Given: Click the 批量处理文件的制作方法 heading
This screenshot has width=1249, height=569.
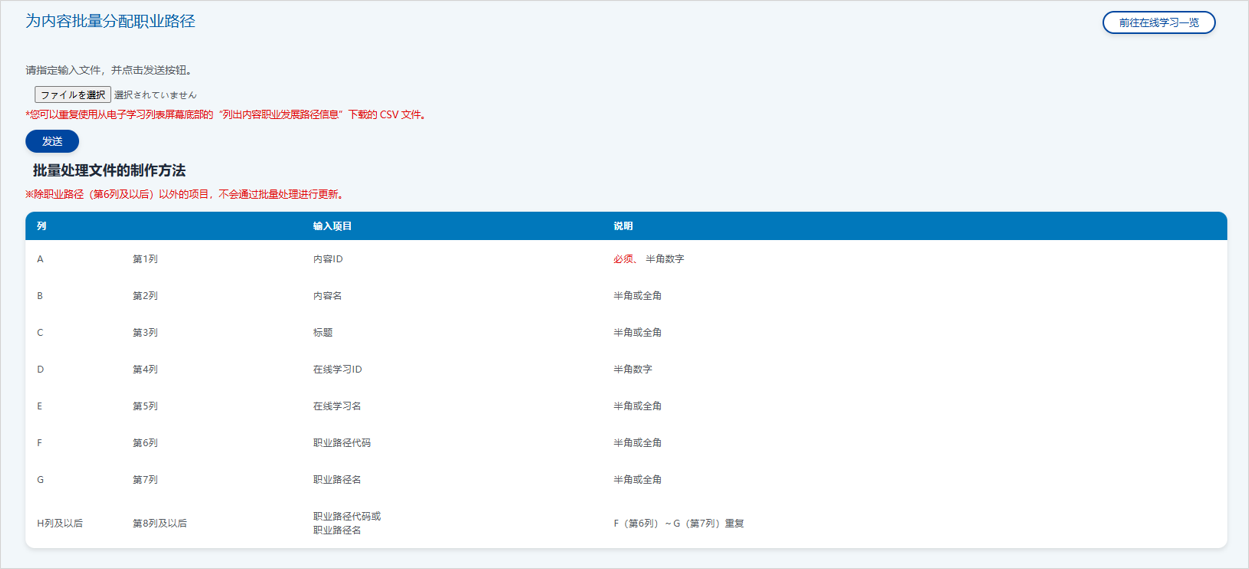Looking at the screenshot, I should [x=109, y=171].
